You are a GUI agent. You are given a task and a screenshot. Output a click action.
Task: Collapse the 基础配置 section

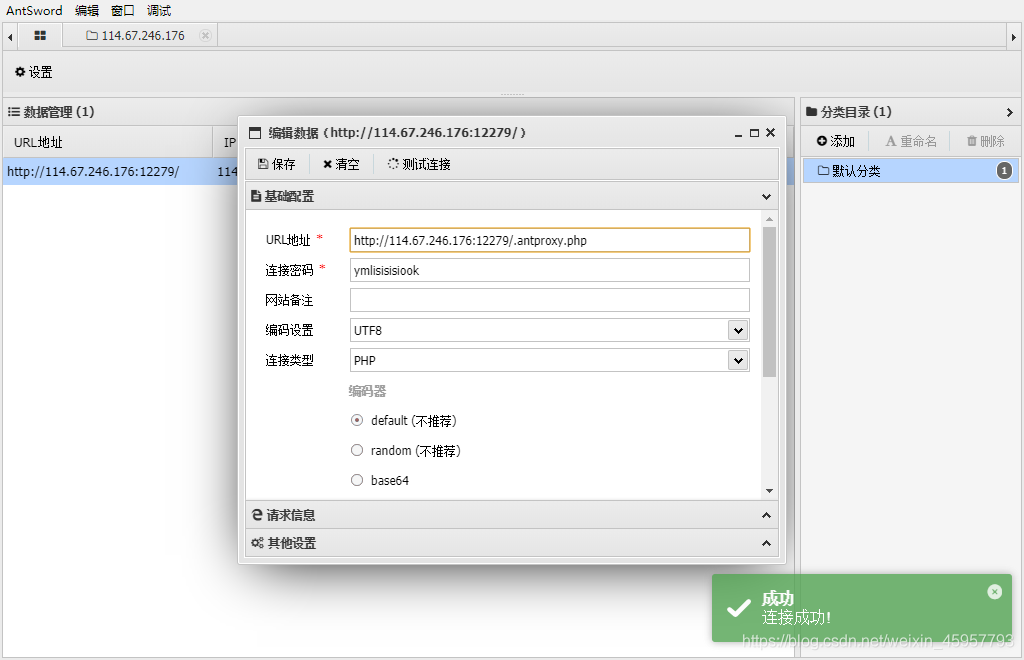tap(766, 196)
